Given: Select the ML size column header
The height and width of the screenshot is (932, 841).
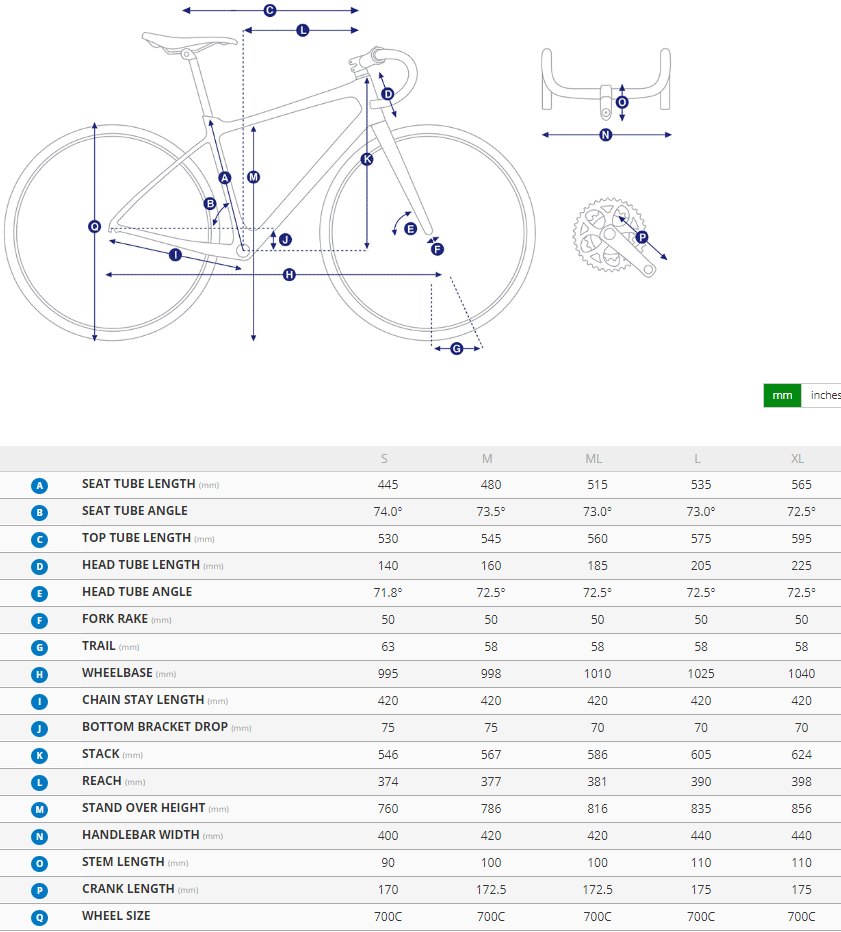Looking at the screenshot, I should pyautogui.click(x=593, y=459).
